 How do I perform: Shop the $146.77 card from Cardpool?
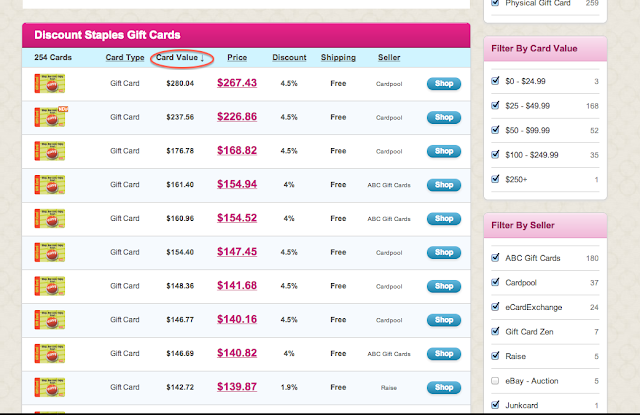tap(444, 320)
